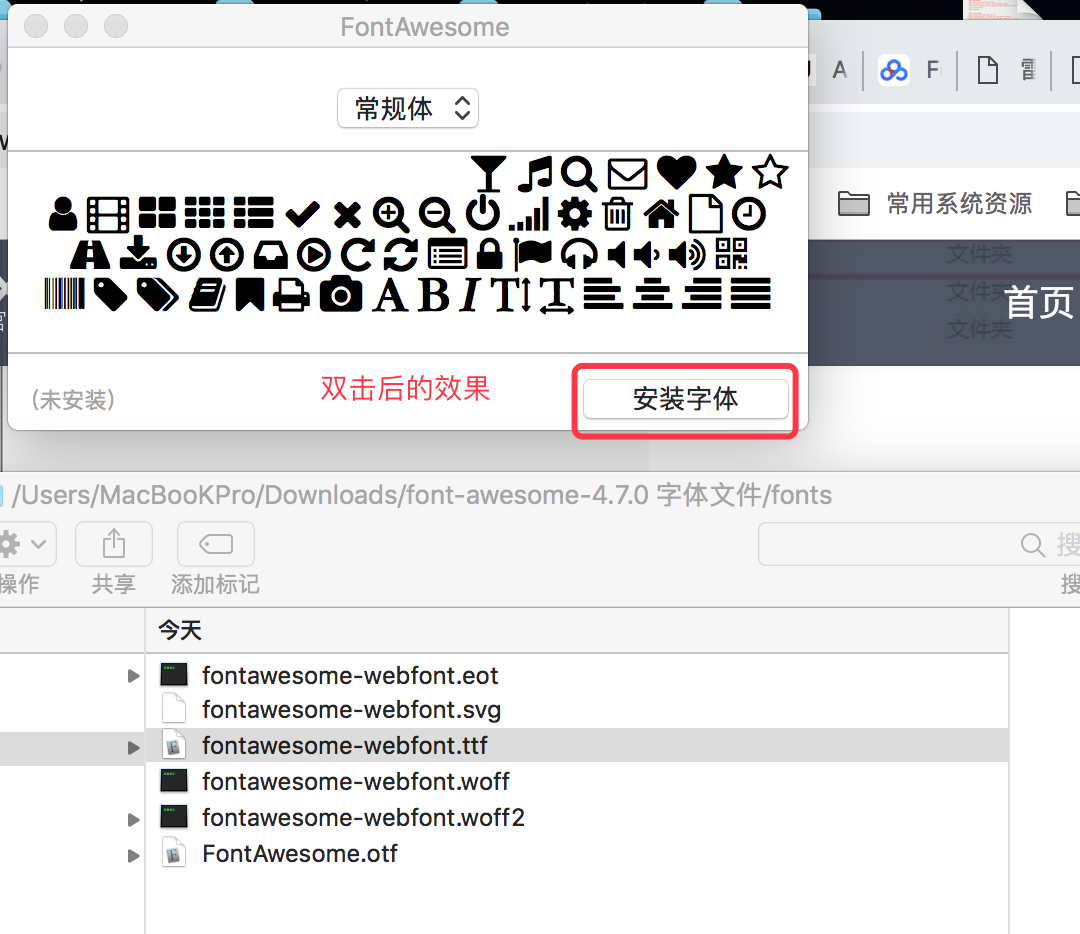Click the 共享 share toolbar button
This screenshot has height=934, width=1080.
point(114,544)
